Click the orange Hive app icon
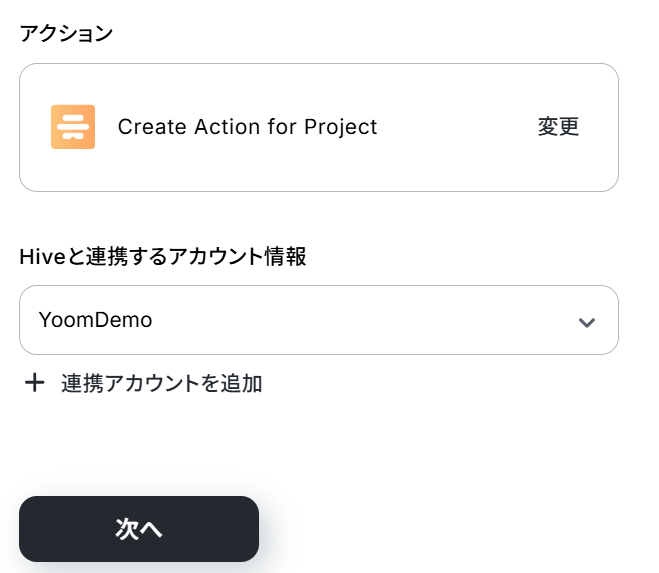The height and width of the screenshot is (573, 659). (73, 127)
